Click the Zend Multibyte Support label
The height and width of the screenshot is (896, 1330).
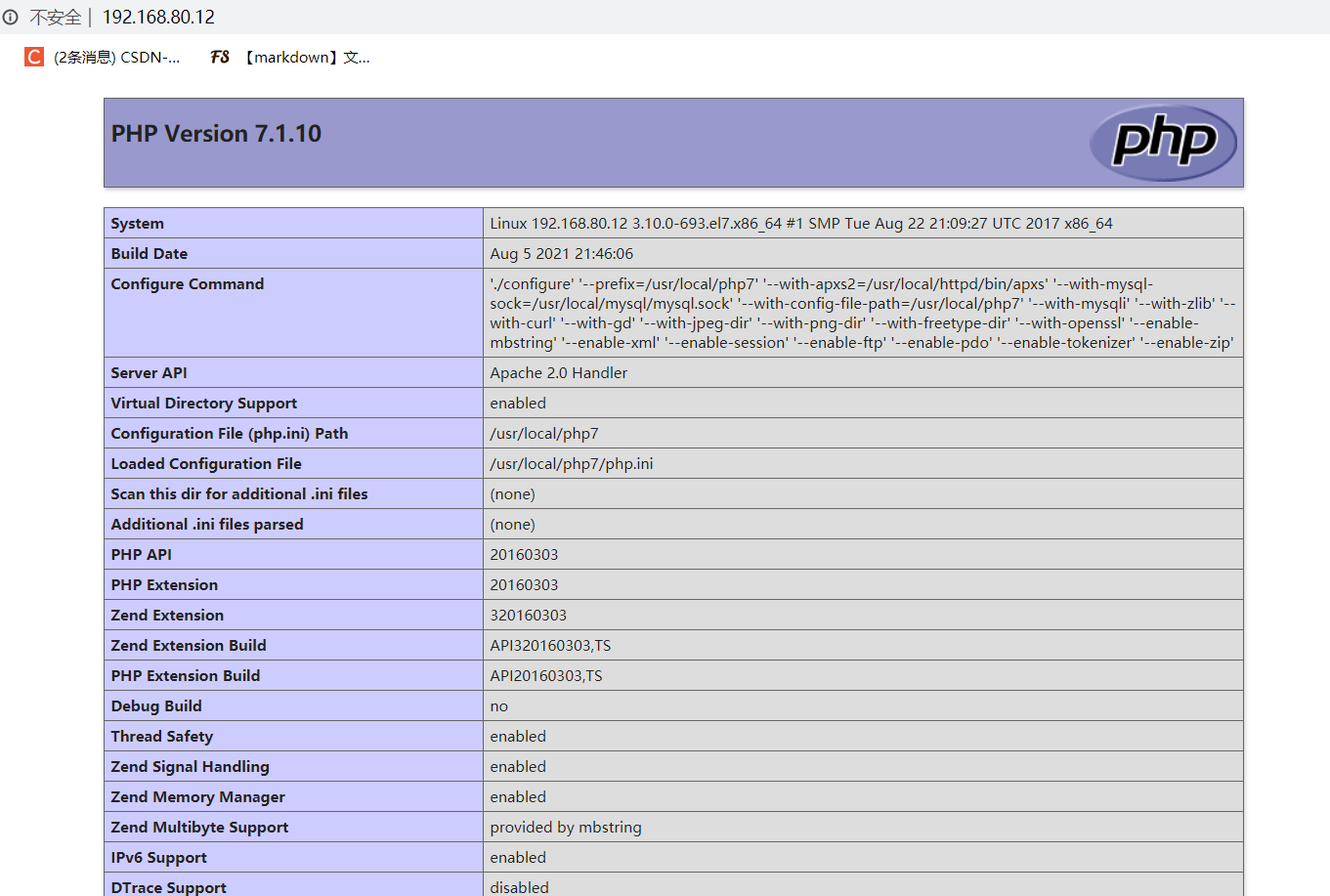pyautogui.click(x=200, y=827)
